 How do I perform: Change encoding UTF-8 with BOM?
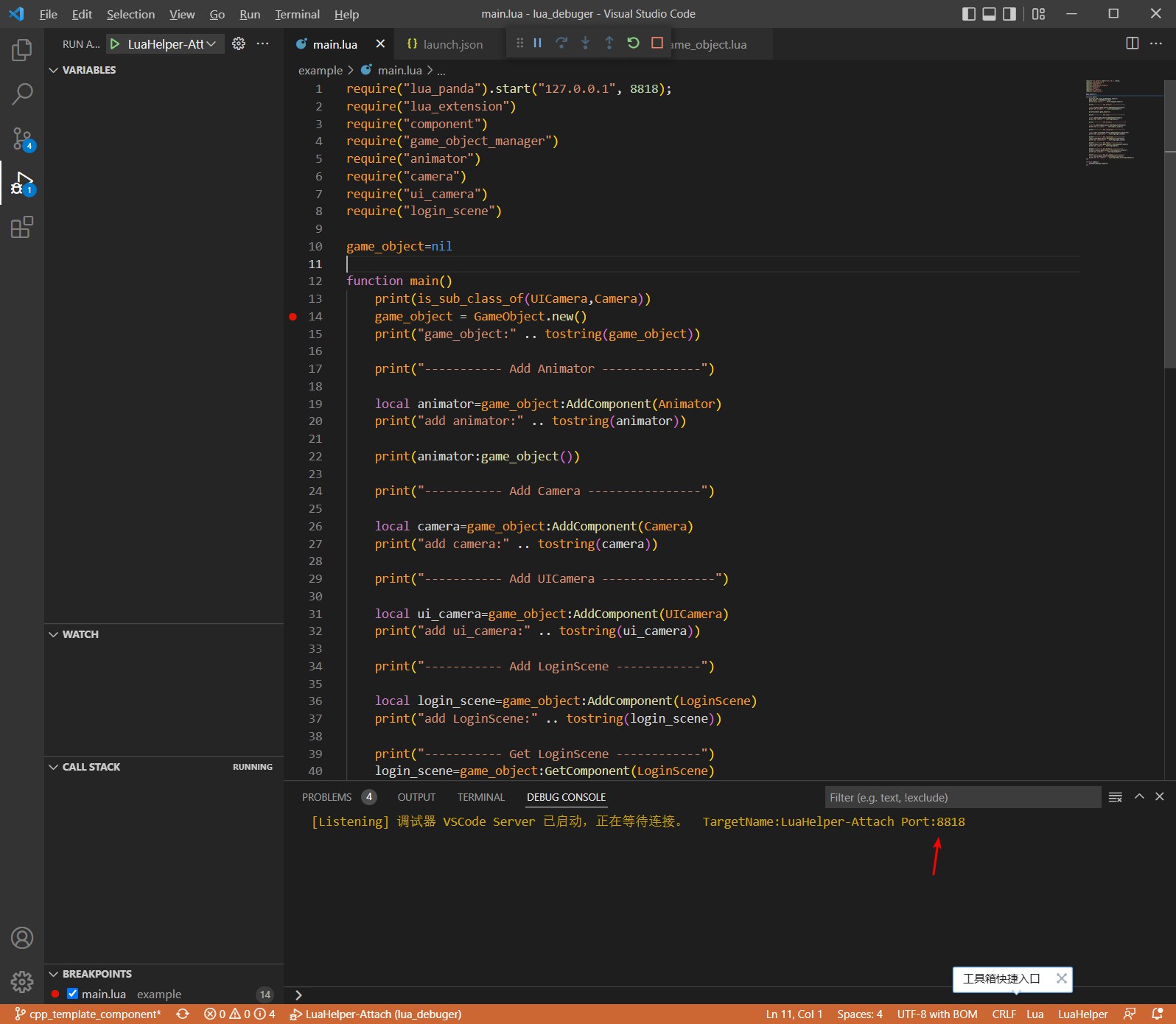point(937,1014)
